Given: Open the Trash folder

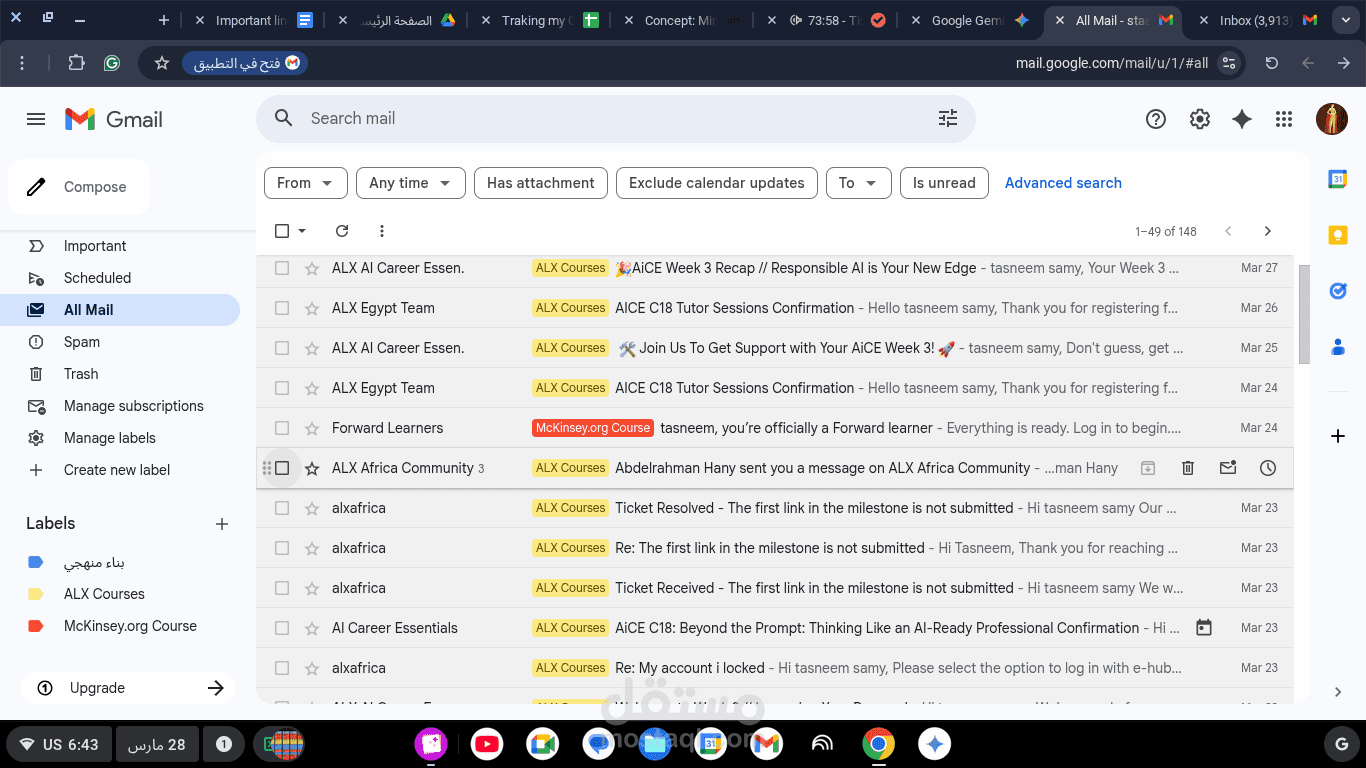Looking at the screenshot, I should point(120,374).
